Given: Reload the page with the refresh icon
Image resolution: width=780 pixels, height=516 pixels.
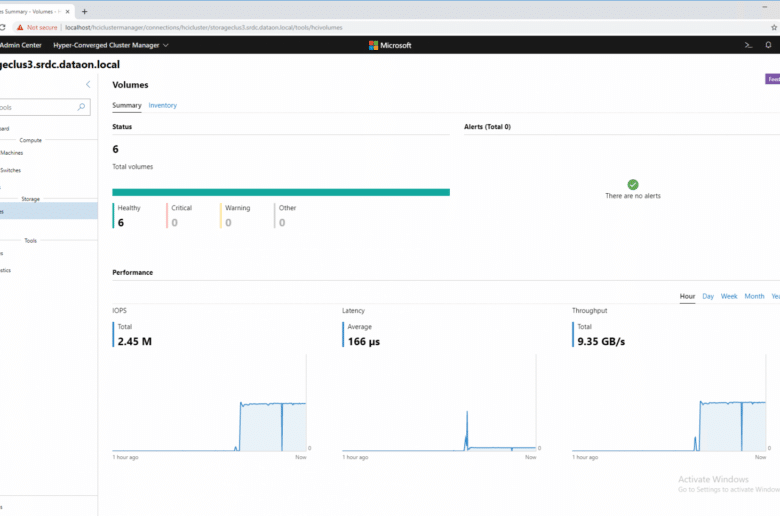Looking at the screenshot, I should pos(2,27).
